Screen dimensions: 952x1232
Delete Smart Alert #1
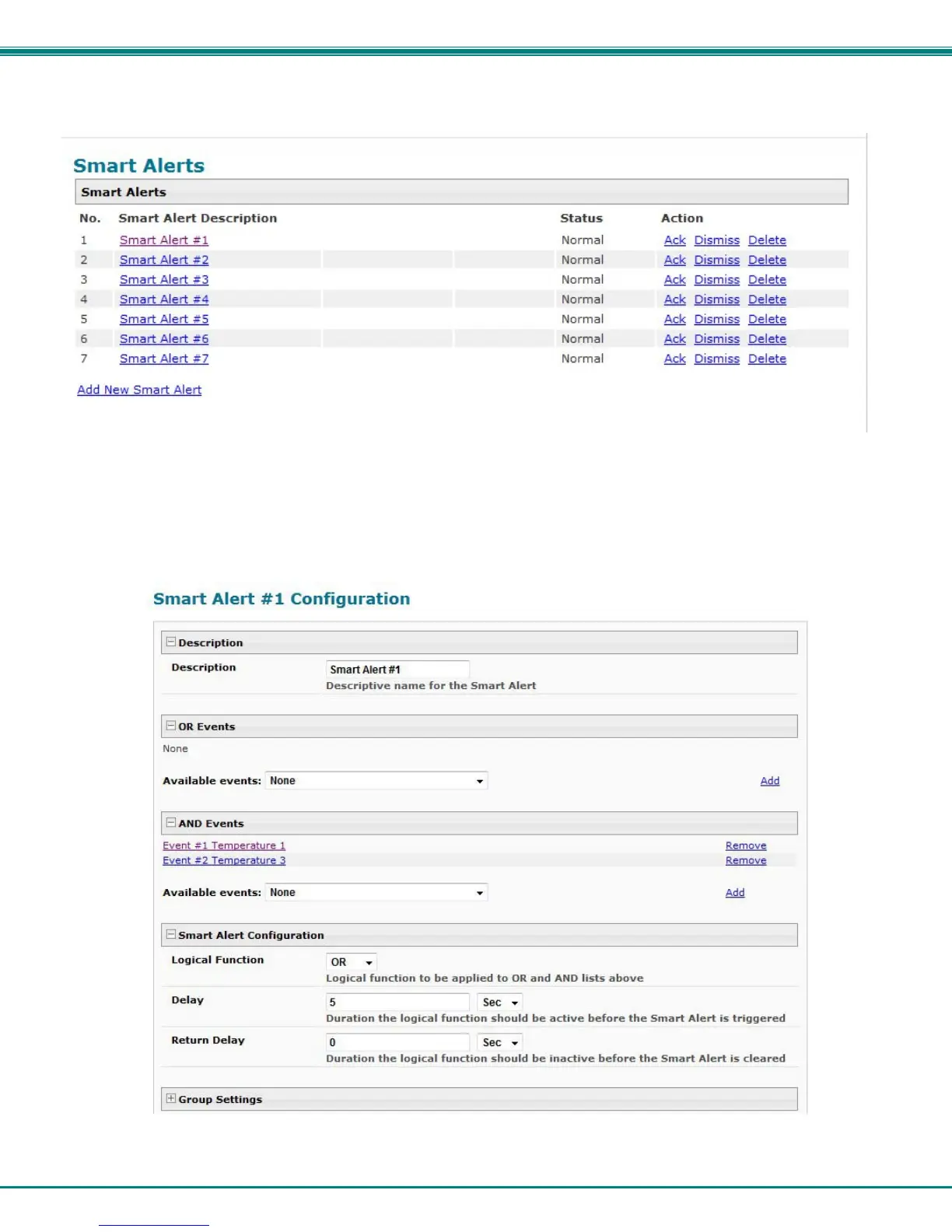767,240
